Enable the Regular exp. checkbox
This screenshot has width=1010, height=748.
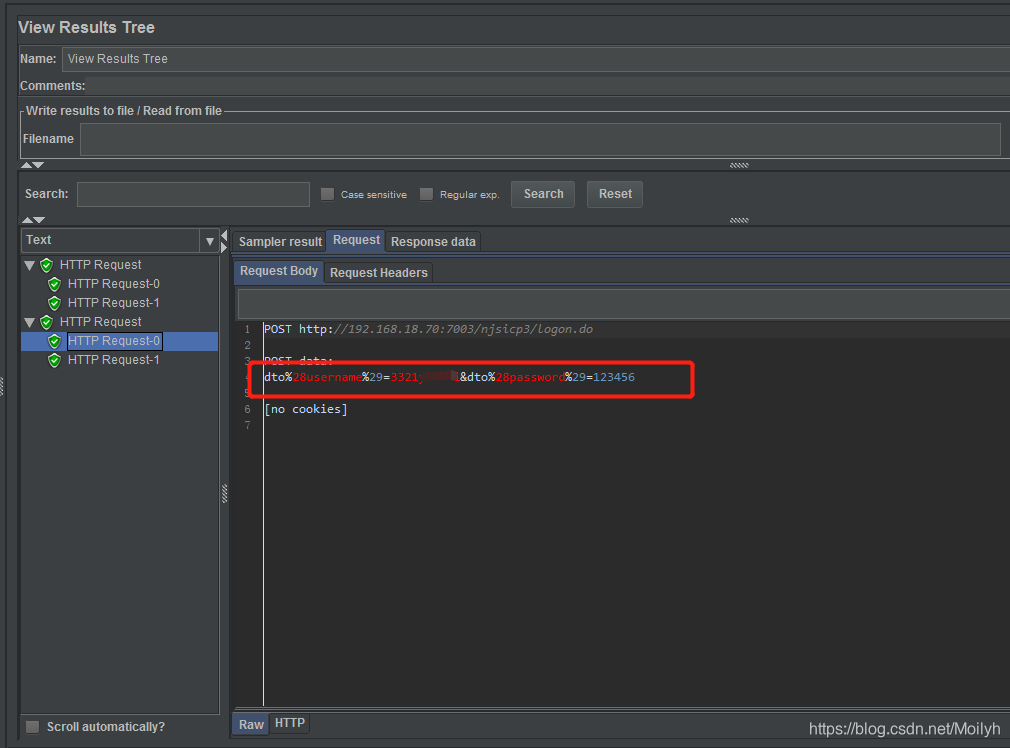426,194
